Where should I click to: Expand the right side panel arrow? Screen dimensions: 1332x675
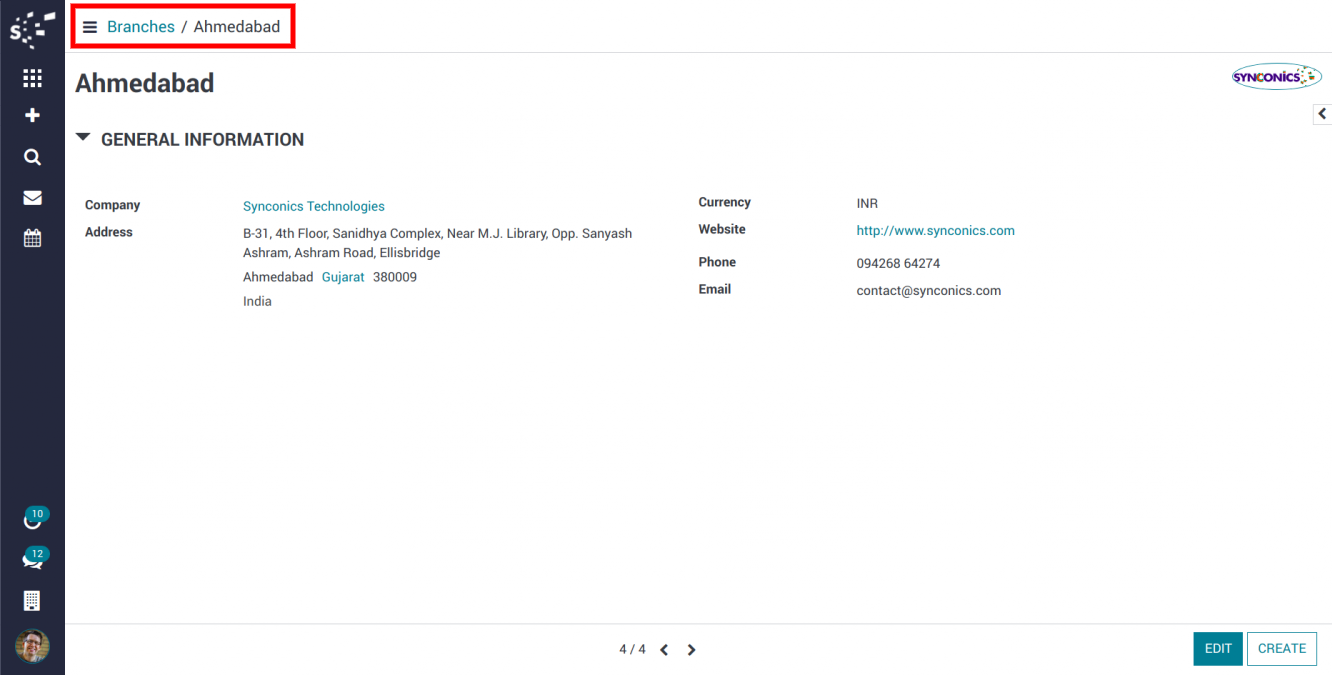(1322, 114)
